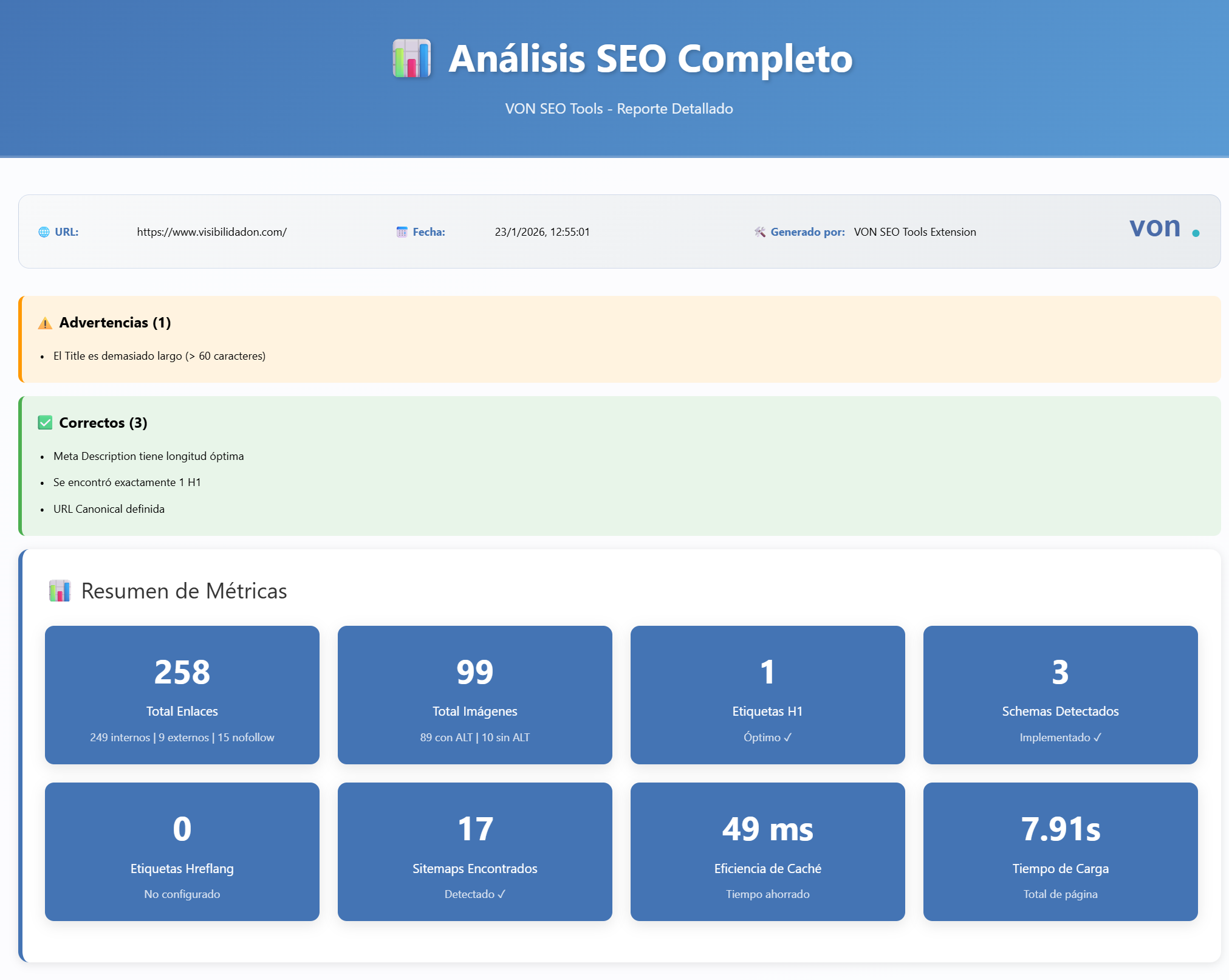Viewport: 1229px width, 980px height.
Task: Click the 17 Sitemaps Encontrados card
Action: 474,851
